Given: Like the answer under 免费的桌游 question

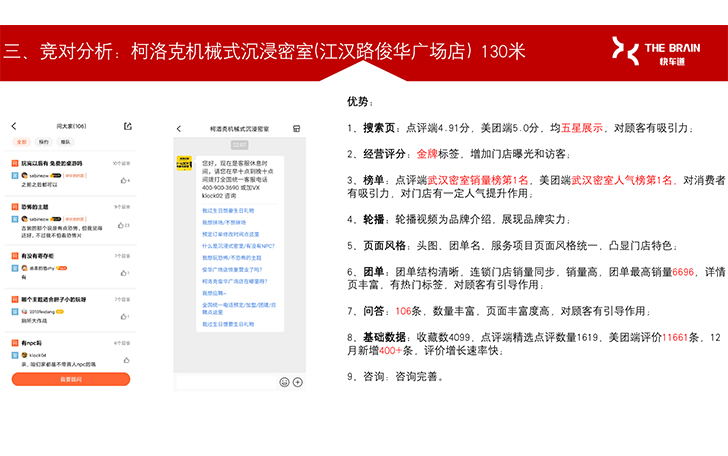Looking at the screenshot, I should coord(125,180).
